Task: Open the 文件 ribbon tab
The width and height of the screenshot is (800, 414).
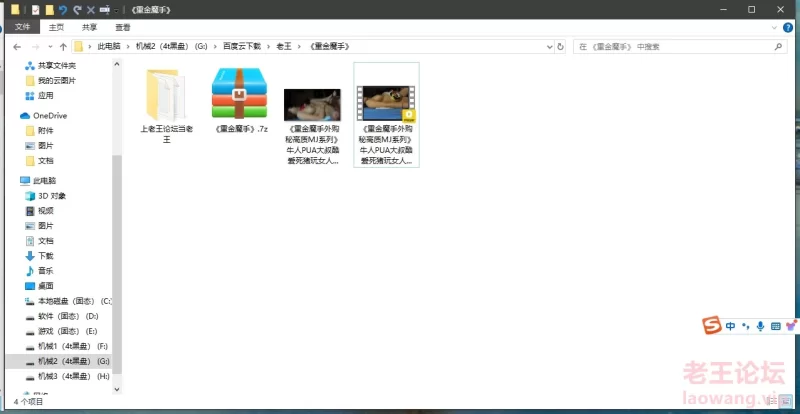Action: 22,27
